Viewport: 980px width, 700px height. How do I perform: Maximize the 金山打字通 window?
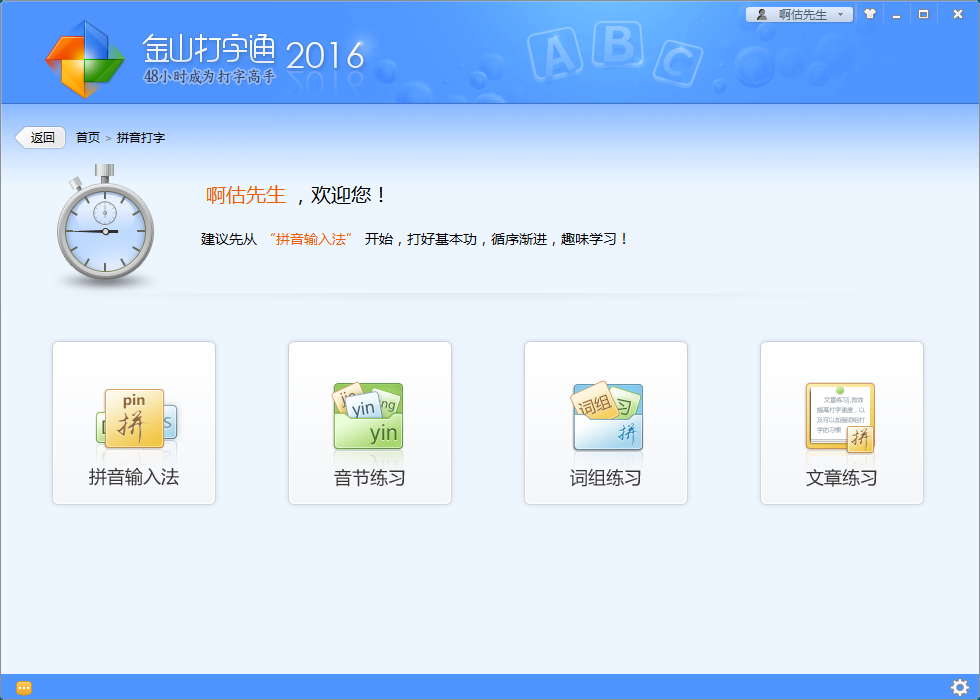pos(923,14)
